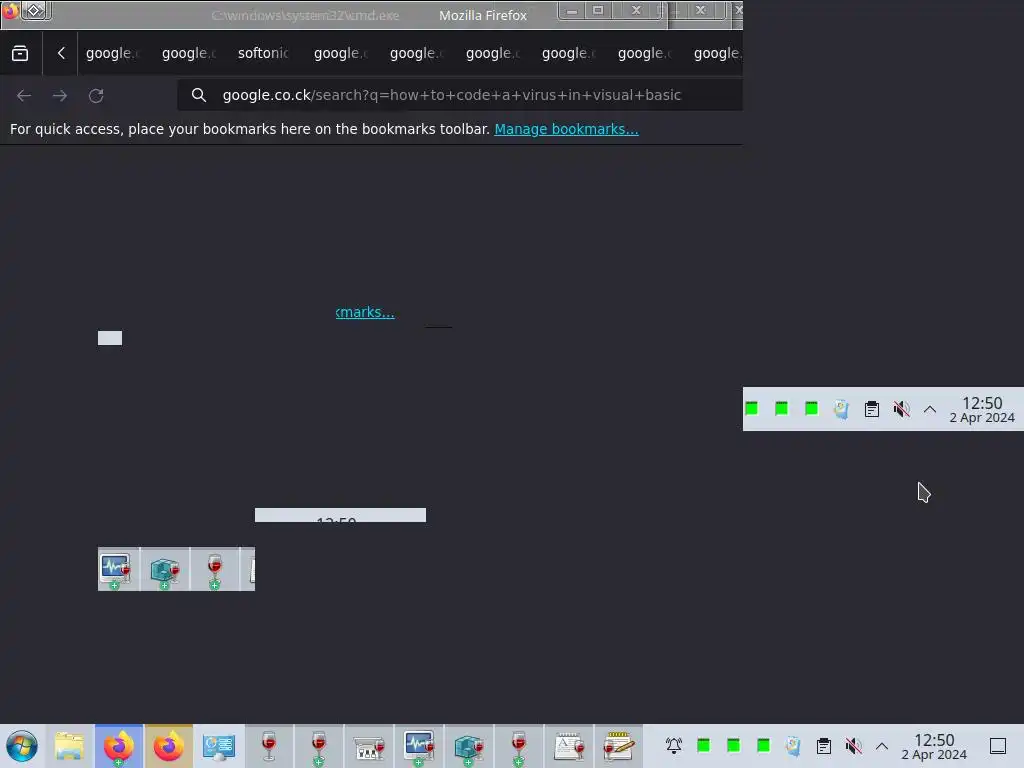
Task: Click the show desktop button in the taskbar
Action: point(998,746)
